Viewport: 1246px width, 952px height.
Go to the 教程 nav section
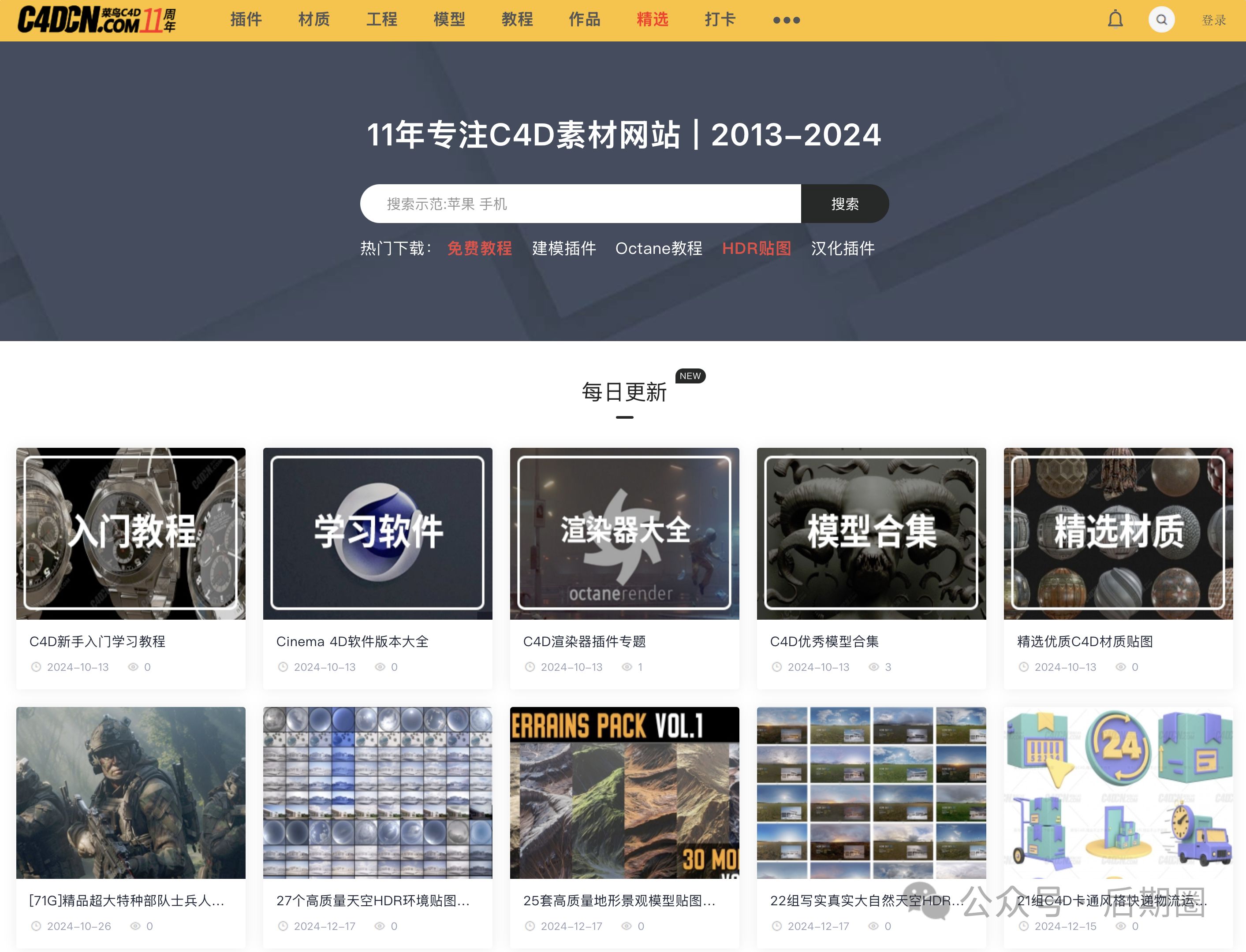[517, 20]
